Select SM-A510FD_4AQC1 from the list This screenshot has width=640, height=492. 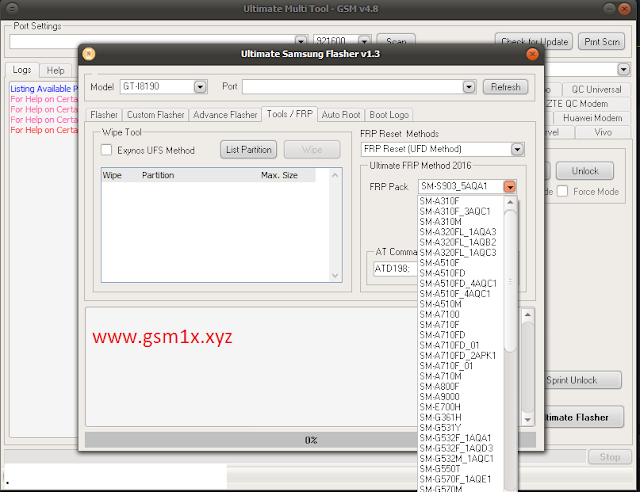coord(460,283)
